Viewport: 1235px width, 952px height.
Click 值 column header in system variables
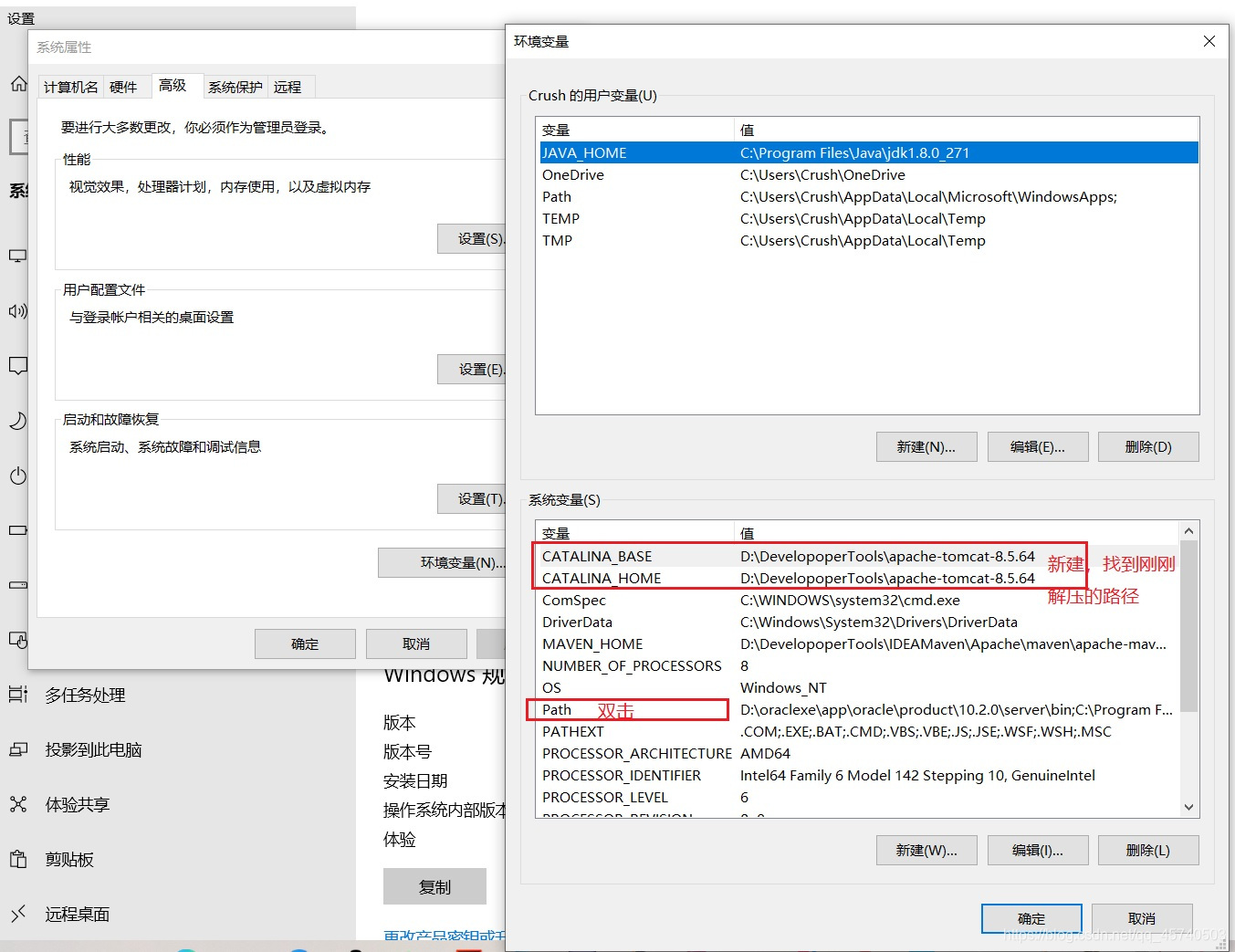click(957, 533)
